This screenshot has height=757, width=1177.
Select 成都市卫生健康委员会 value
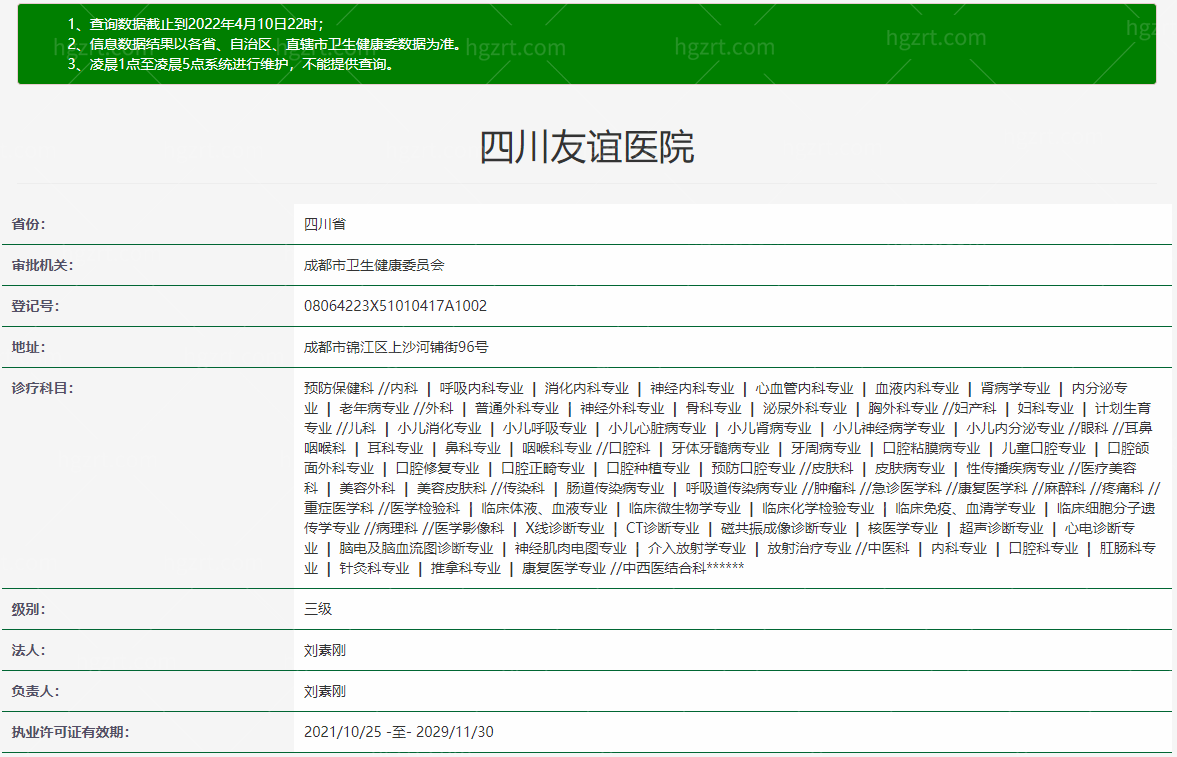[374, 265]
